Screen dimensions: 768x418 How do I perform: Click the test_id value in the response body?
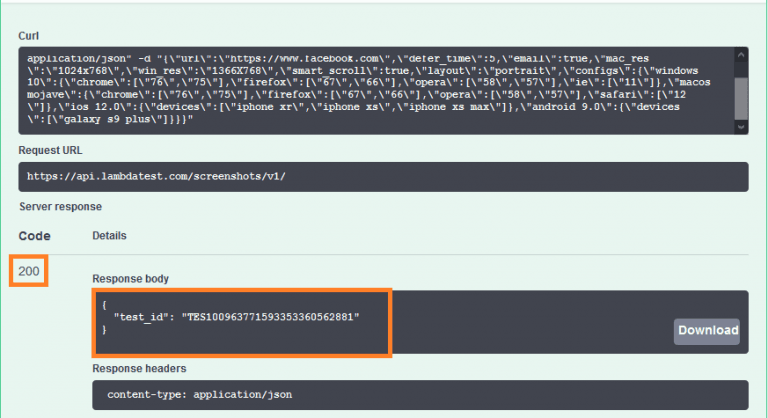click(270, 317)
